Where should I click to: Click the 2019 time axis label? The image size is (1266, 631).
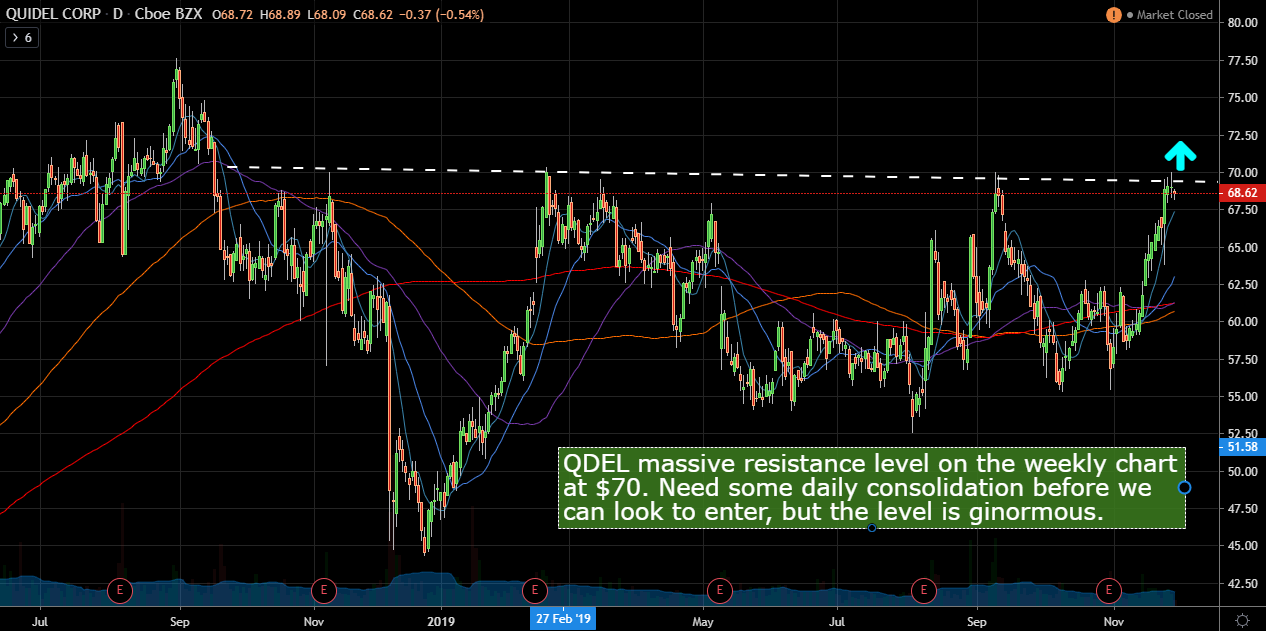[x=441, y=620]
